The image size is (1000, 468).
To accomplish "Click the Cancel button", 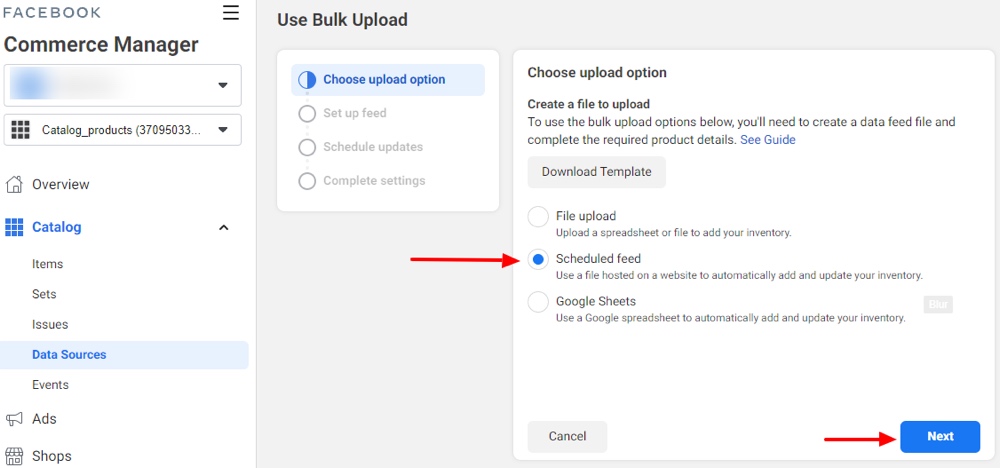I will 568,437.
